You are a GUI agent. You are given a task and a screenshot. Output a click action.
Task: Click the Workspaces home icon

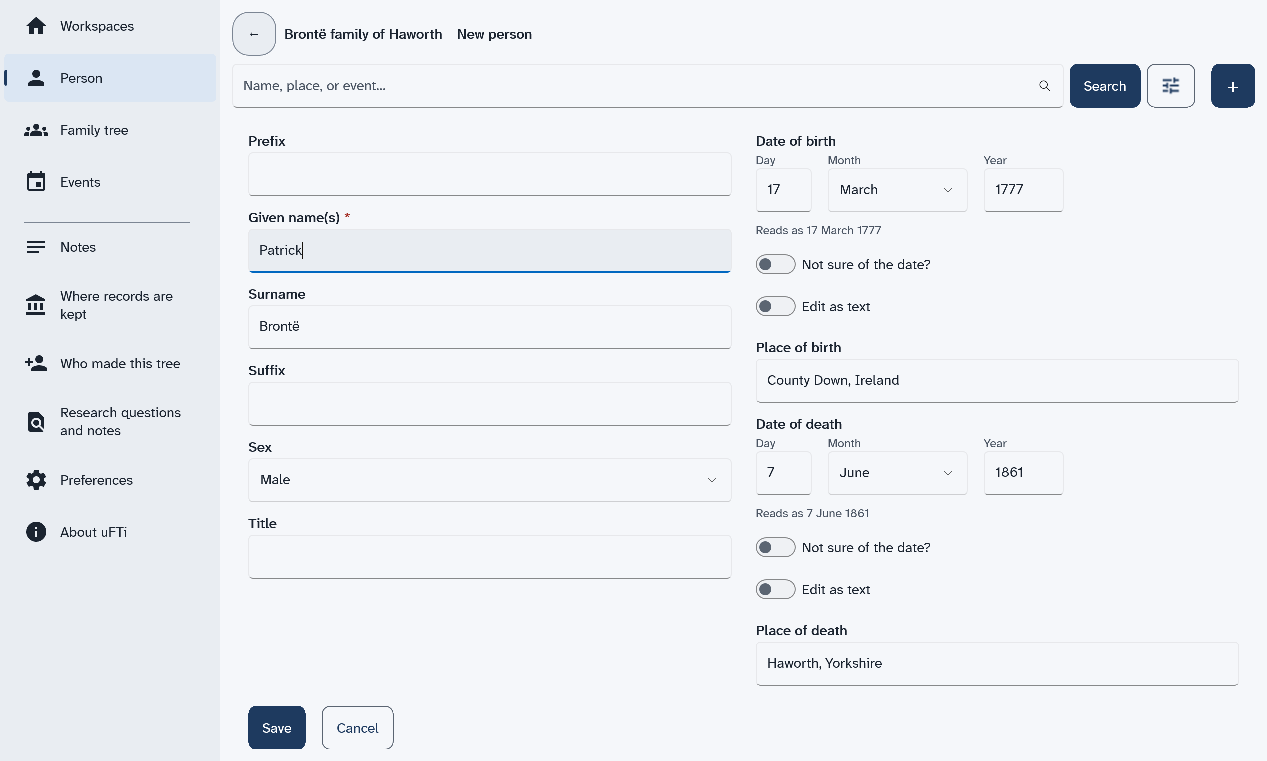tap(36, 26)
